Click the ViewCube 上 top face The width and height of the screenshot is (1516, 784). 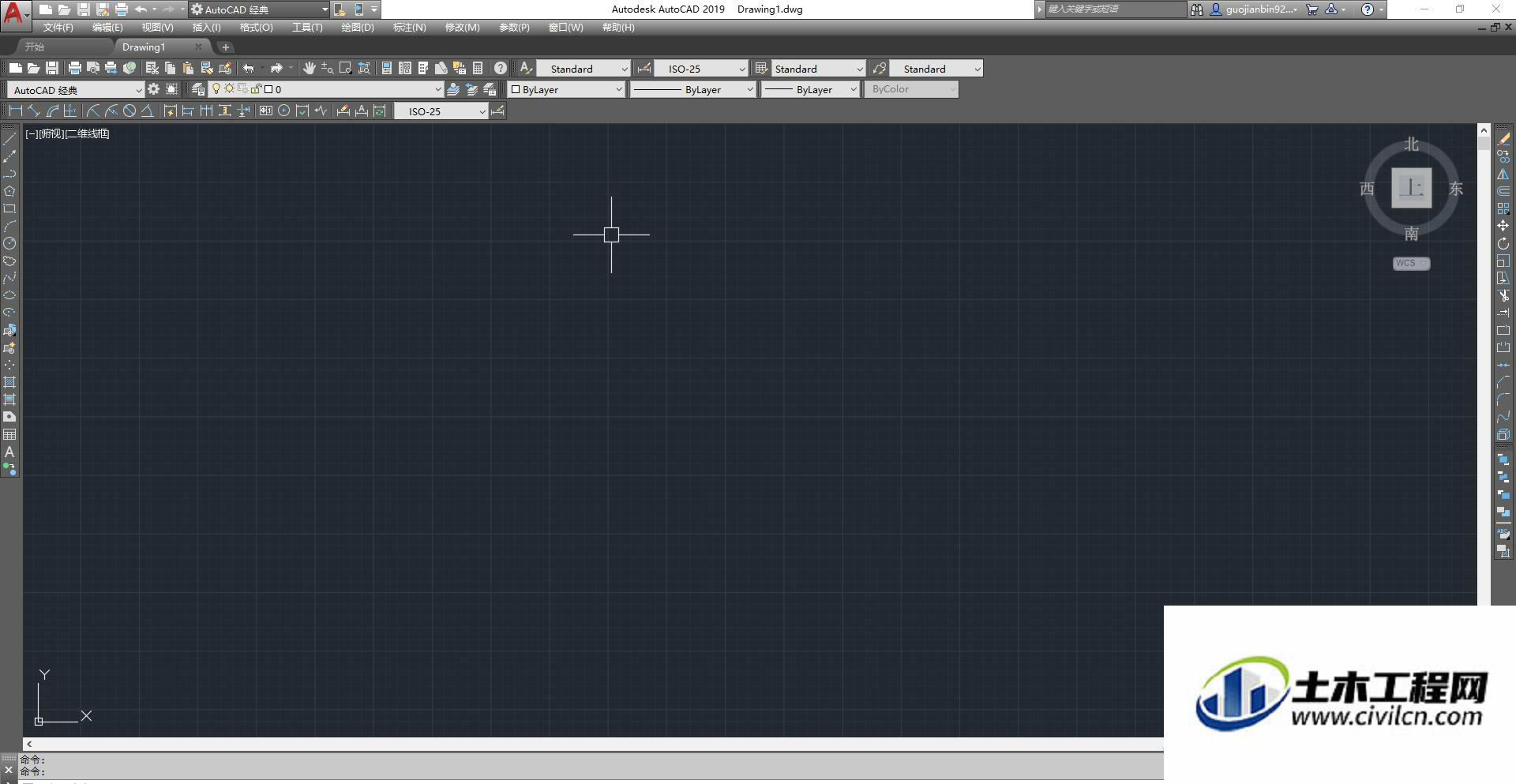coord(1411,188)
